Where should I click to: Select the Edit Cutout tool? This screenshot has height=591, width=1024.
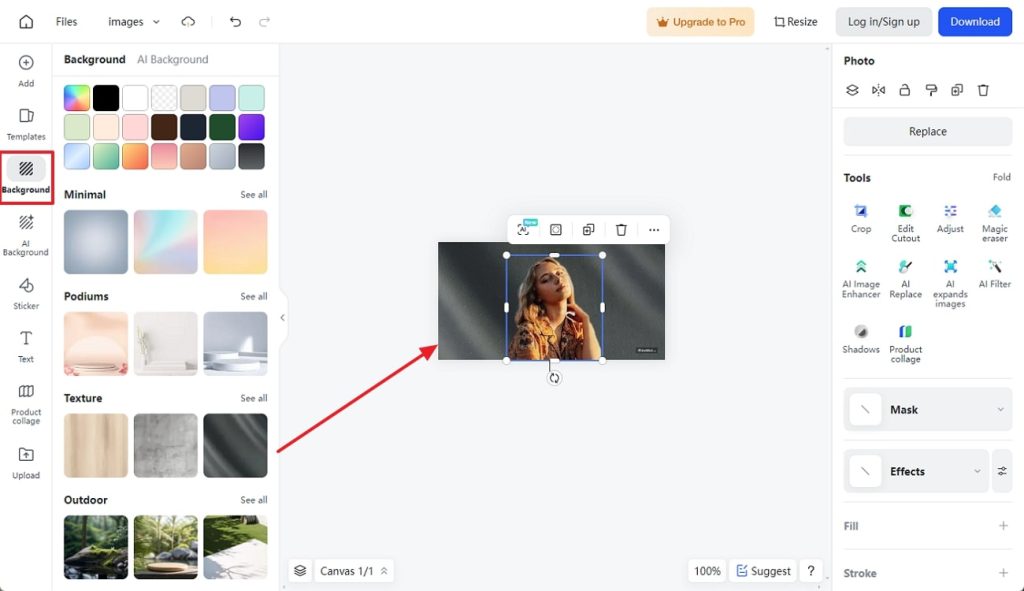(x=905, y=217)
